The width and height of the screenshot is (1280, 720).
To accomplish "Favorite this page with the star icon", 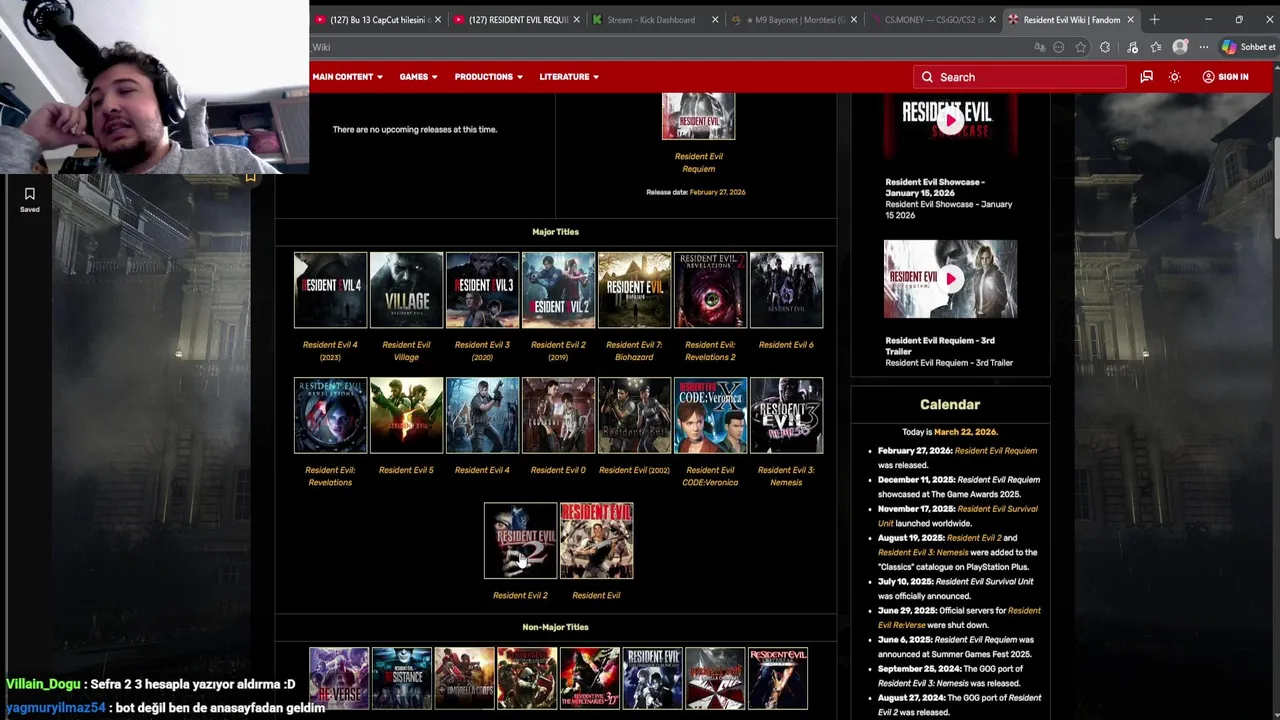I will coord(1081,47).
